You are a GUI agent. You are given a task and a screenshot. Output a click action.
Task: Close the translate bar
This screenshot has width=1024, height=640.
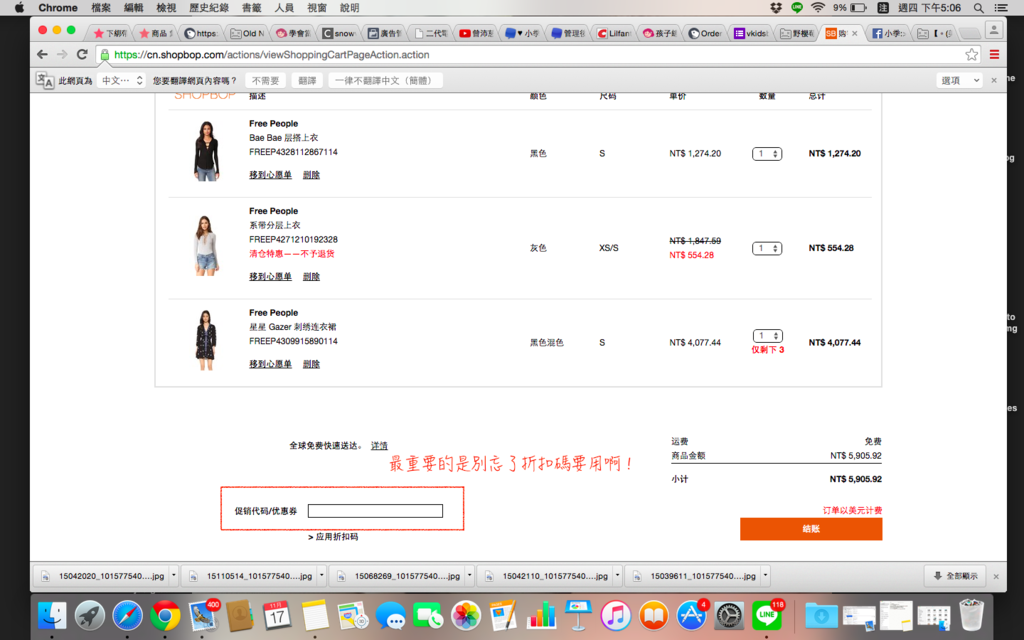(x=994, y=80)
